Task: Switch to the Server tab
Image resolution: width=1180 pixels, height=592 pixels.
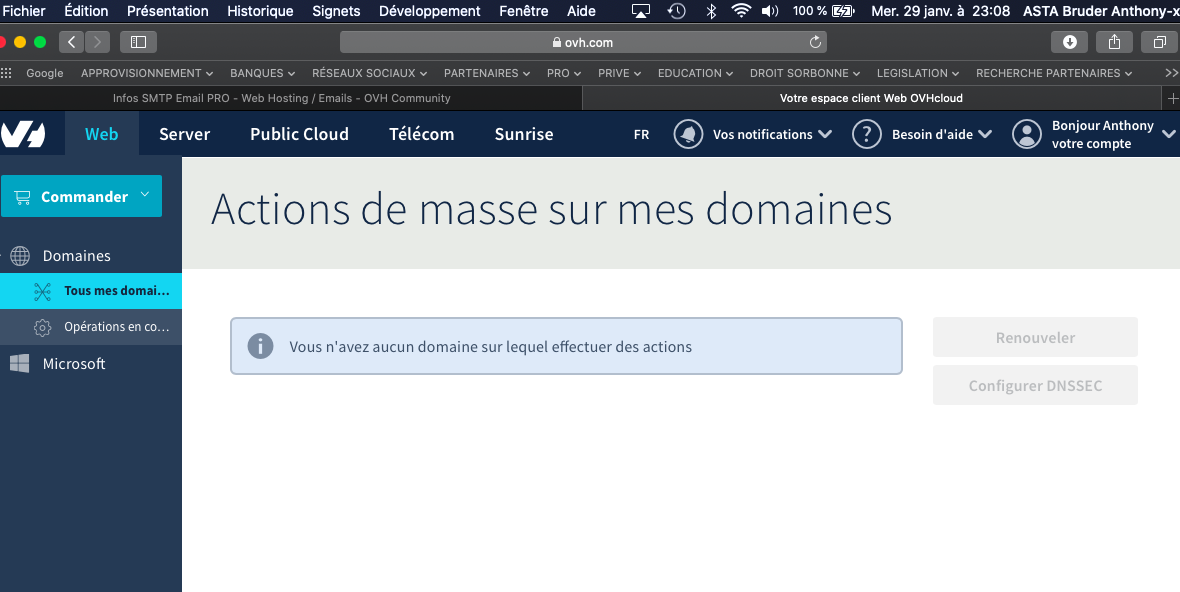Action: click(184, 134)
